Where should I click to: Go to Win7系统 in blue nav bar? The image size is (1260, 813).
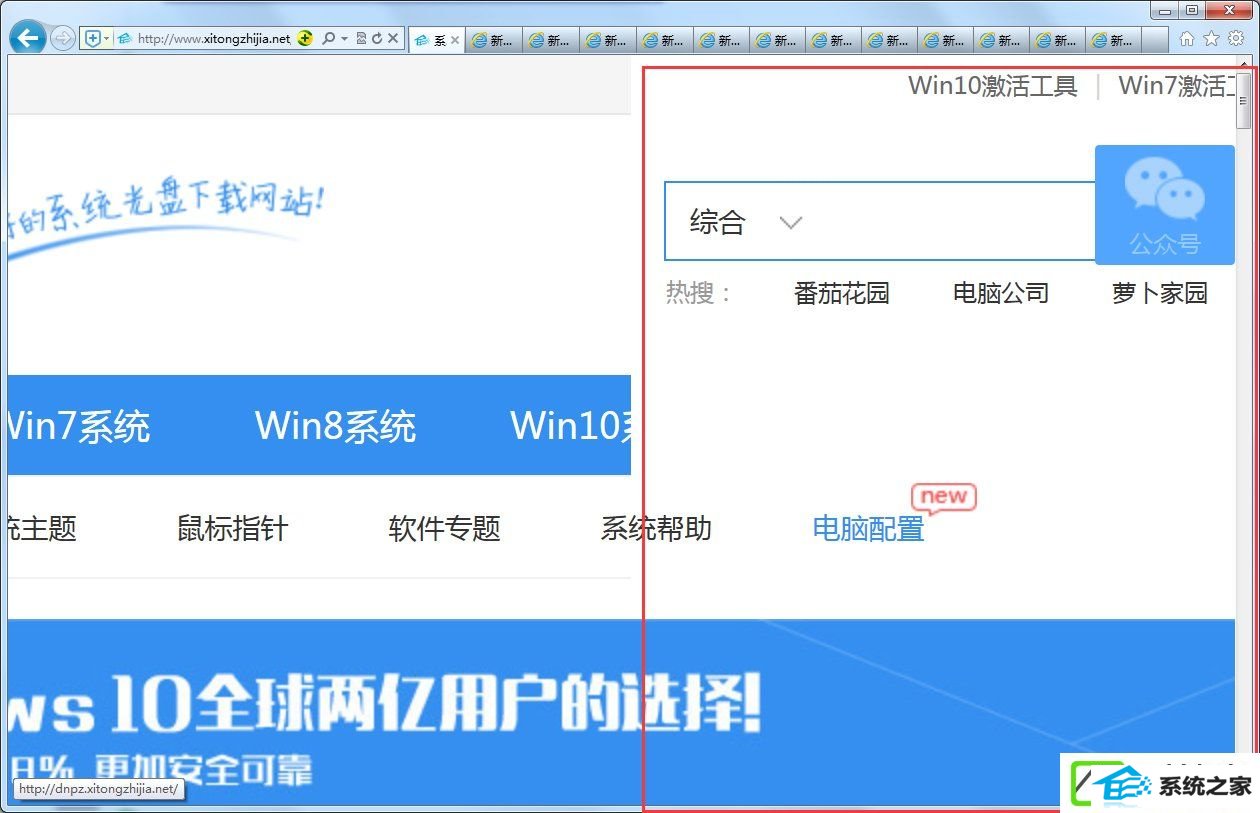click(79, 426)
